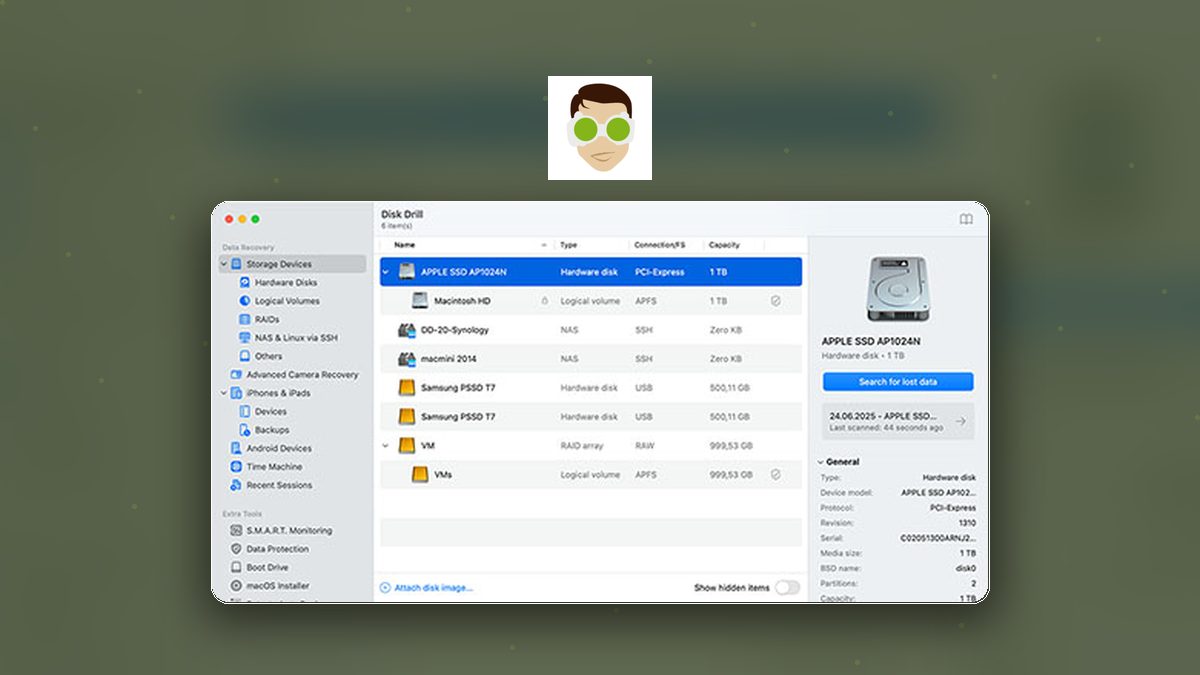Viewport: 1200px width, 675px height.
Task: Click the Disk Drill avatar logo above the window
Action: [600, 128]
